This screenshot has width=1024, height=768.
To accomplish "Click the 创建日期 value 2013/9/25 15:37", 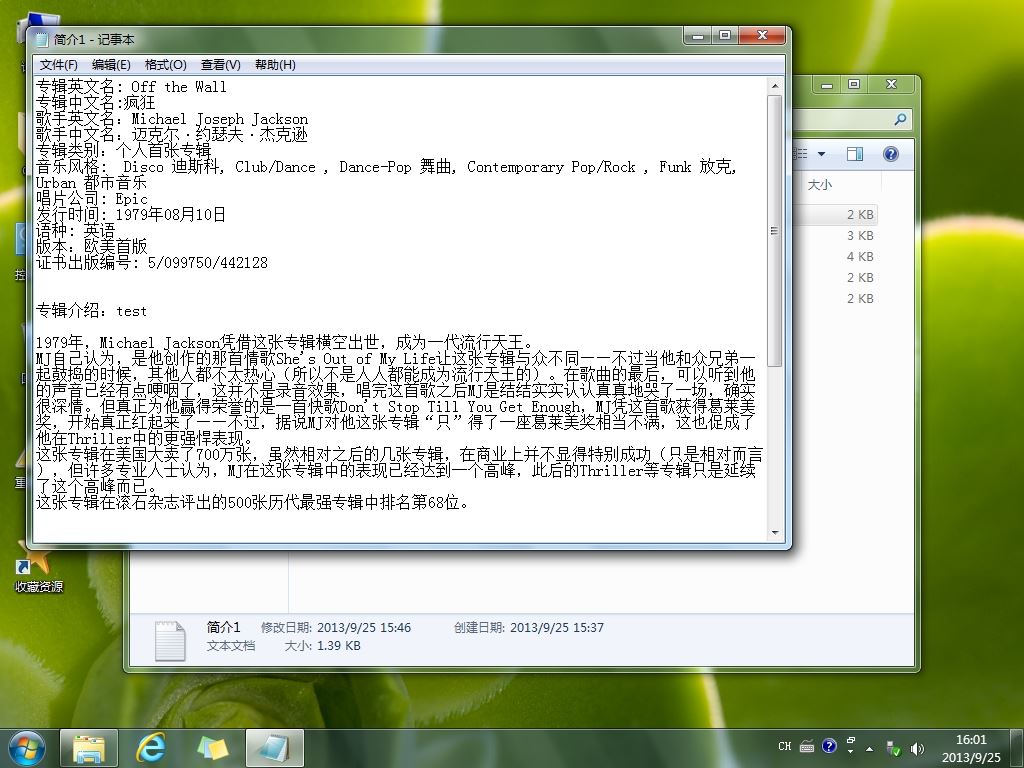I will pos(556,628).
